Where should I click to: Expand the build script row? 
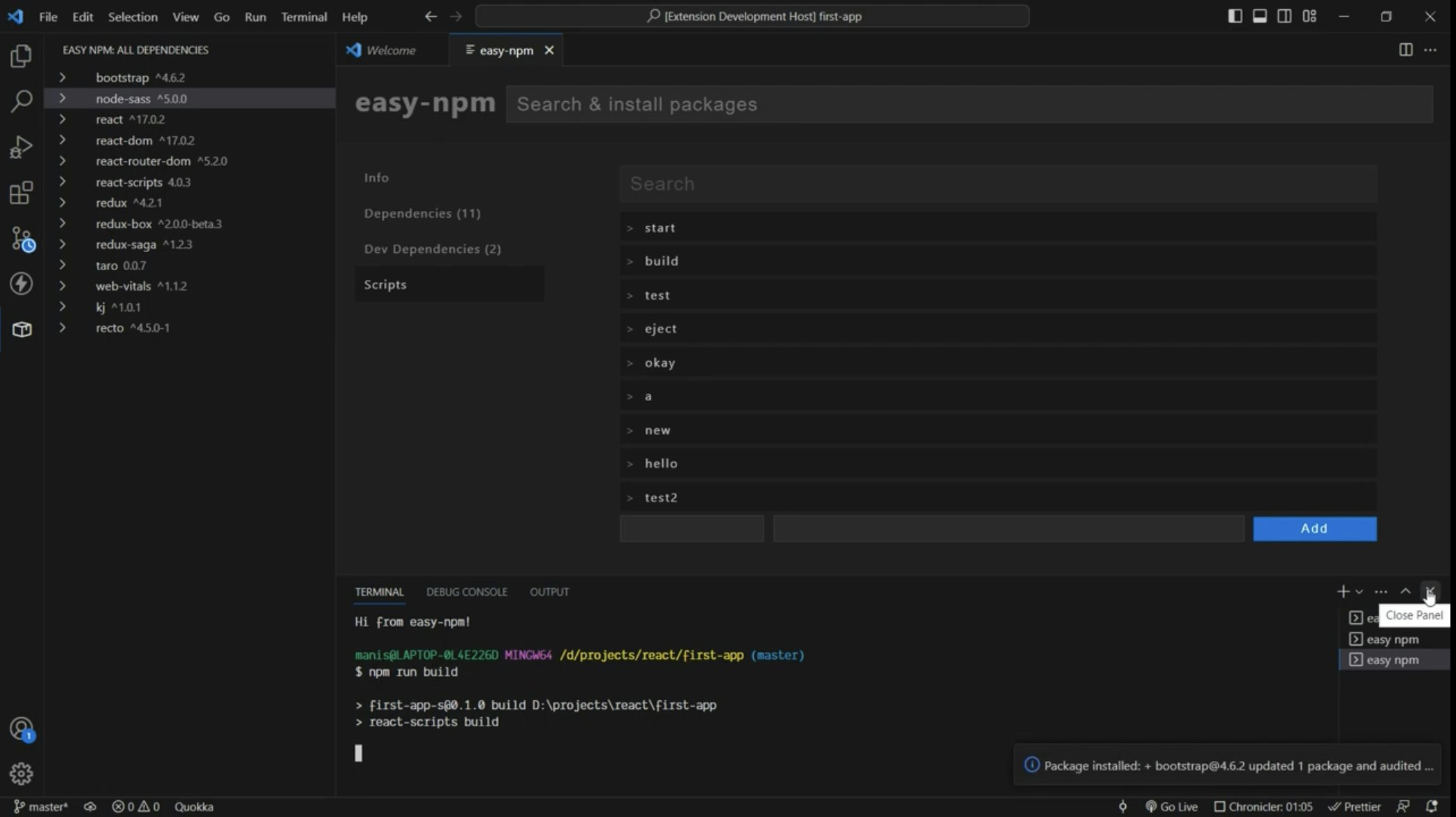click(x=998, y=261)
